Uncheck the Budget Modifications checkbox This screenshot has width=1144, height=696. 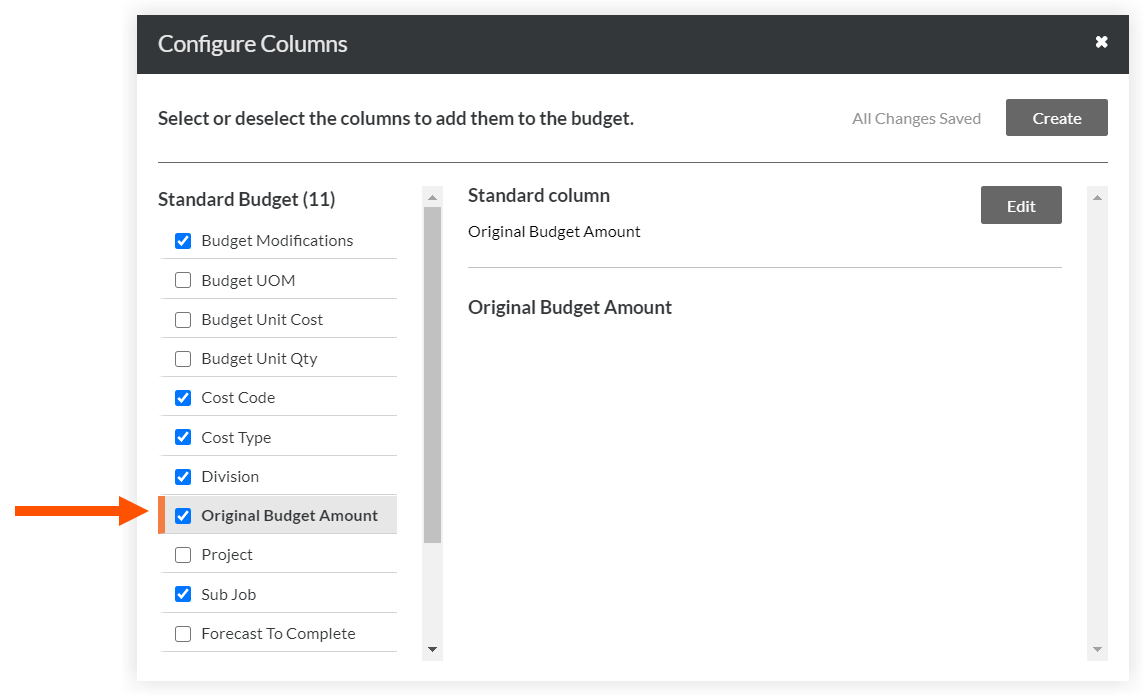coord(183,241)
